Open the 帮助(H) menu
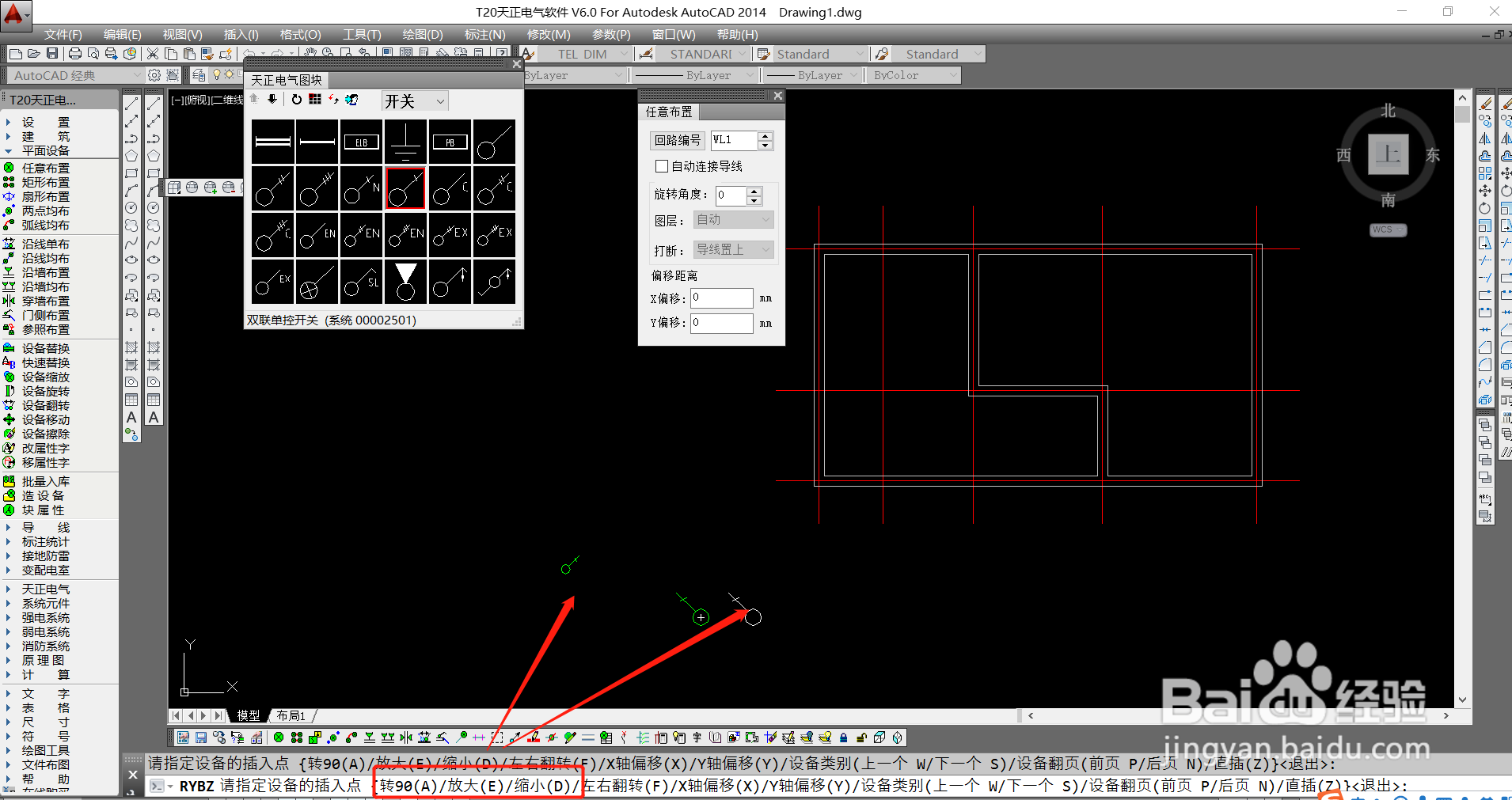Image resolution: width=1512 pixels, height=800 pixels. coord(737,35)
